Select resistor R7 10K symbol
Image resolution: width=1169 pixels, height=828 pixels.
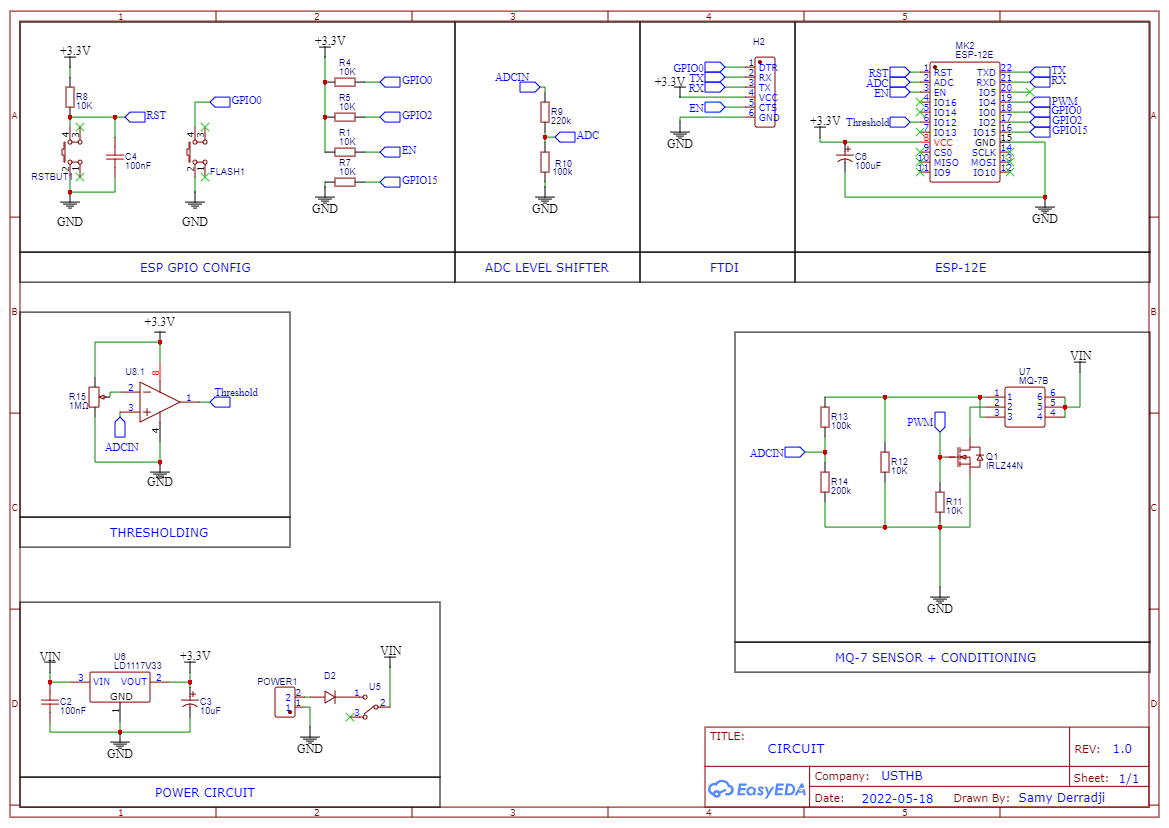click(x=345, y=182)
